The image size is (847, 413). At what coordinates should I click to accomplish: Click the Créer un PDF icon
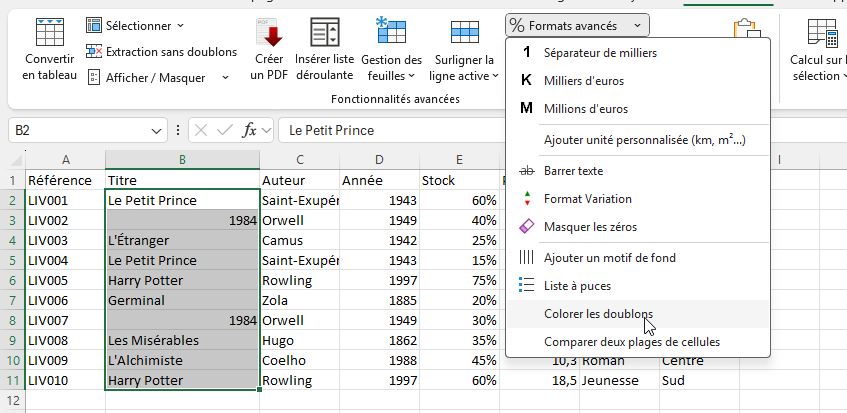[269, 32]
